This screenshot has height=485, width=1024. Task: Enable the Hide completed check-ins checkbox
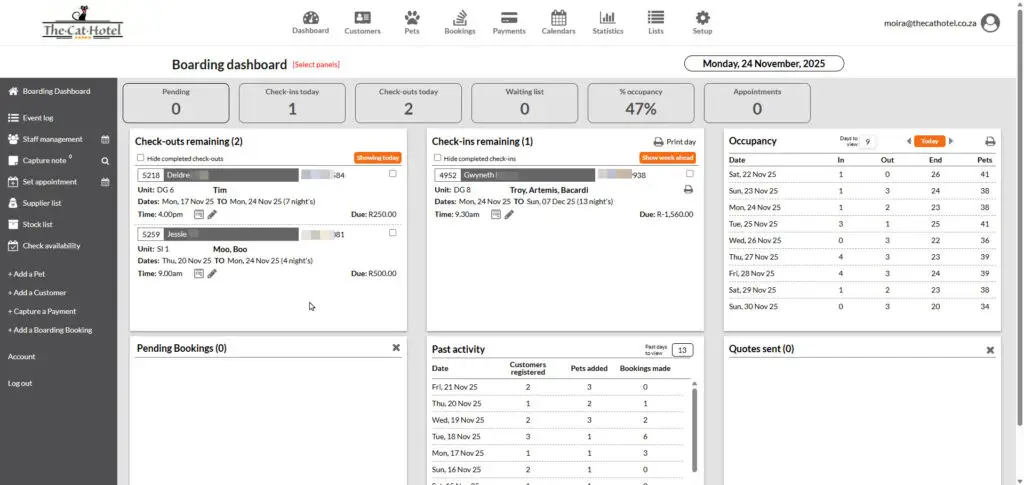(438, 158)
